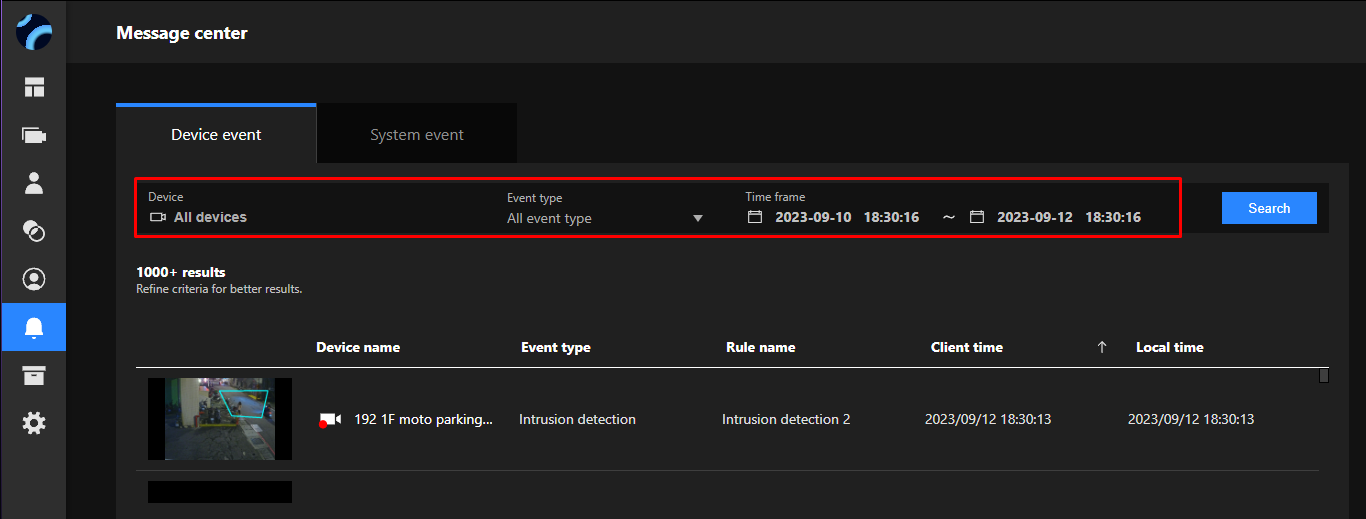
Task: Open the start date calendar icon
Action: (x=755, y=217)
